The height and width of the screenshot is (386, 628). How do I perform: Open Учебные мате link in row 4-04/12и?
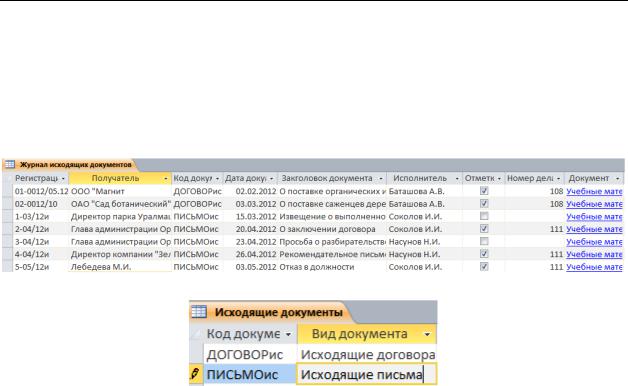(594, 254)
